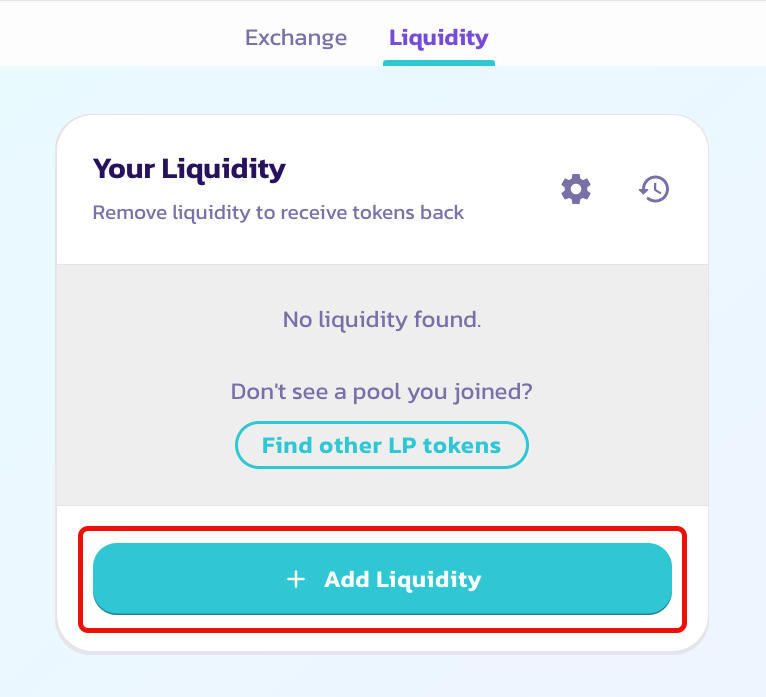Click the word found in the empty-state message
The image size is (766, 697).
(447, 320)
